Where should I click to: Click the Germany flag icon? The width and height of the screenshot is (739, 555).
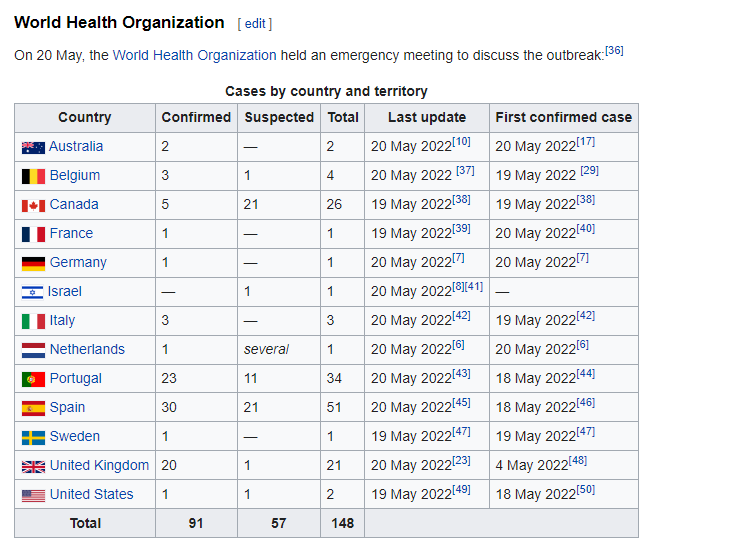(33, 263)
